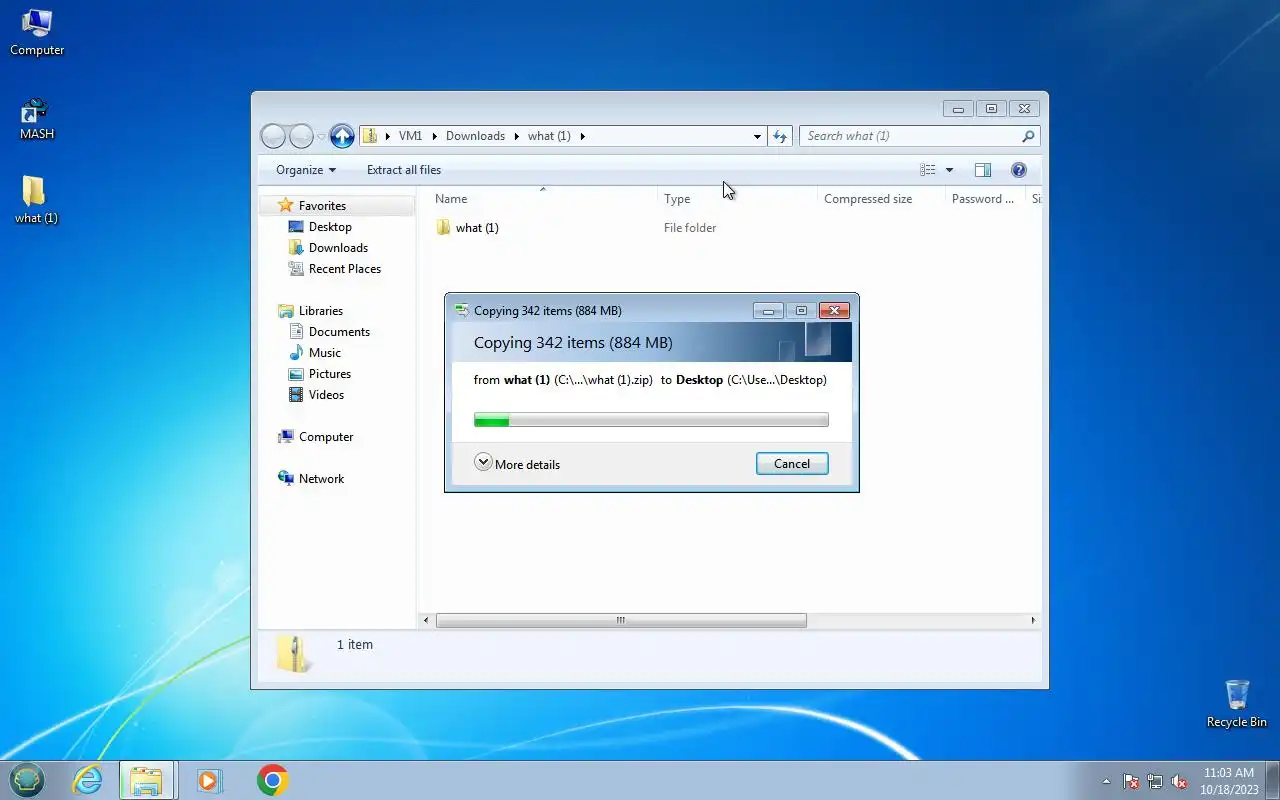Toggle the preview pane
Image resolution: width=1280 pixels, height=800 pixels.
tap(983, 170)
